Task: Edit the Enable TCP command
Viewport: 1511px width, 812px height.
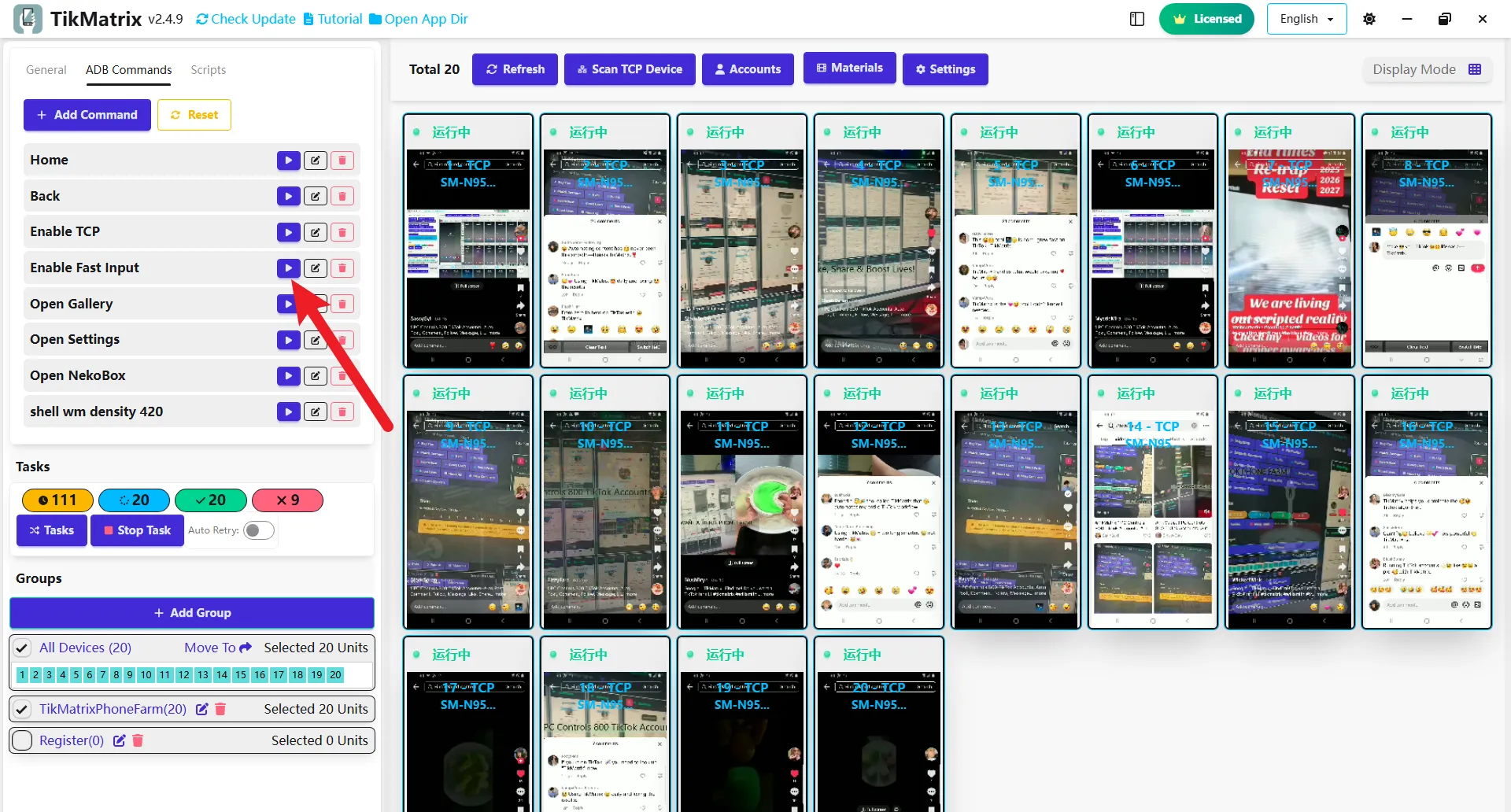Action: (315, 231)
